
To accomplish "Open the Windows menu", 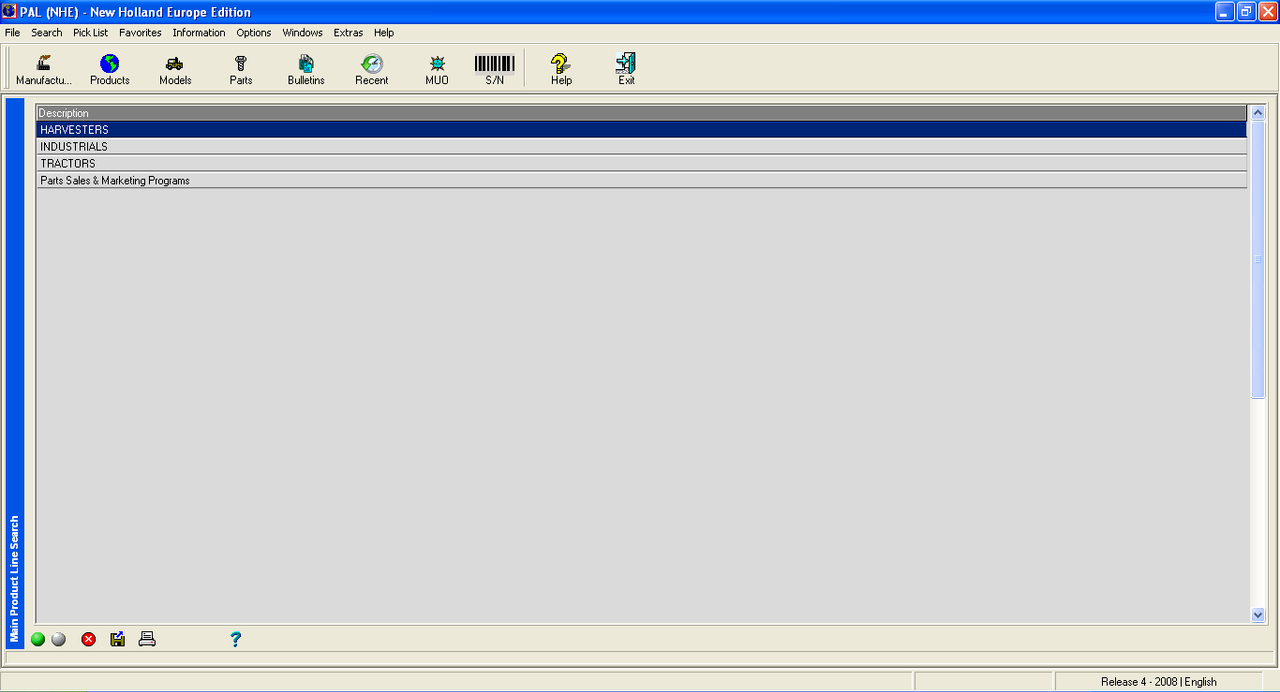I will [302, 33].
